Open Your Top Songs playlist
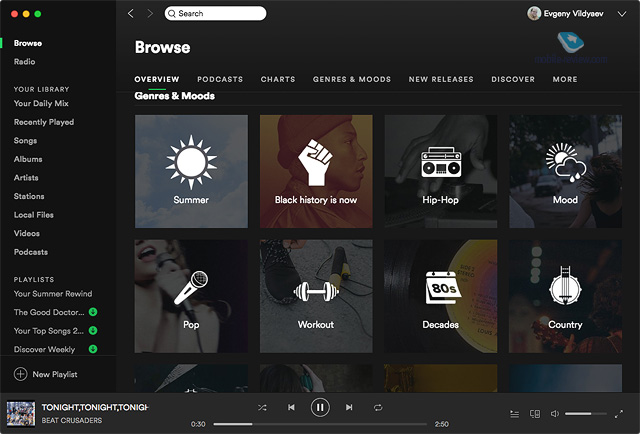The width and height of the screenshot is (640, 434). (x=49, y=331)
